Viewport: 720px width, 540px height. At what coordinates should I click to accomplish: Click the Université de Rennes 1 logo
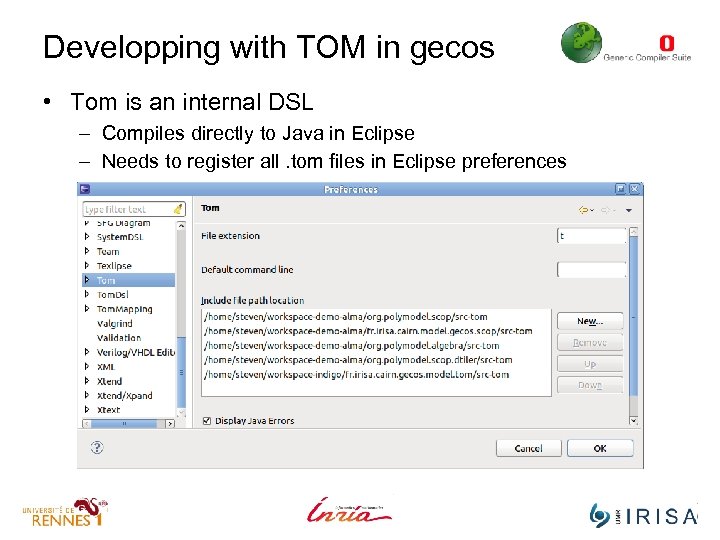pos(65,512)
